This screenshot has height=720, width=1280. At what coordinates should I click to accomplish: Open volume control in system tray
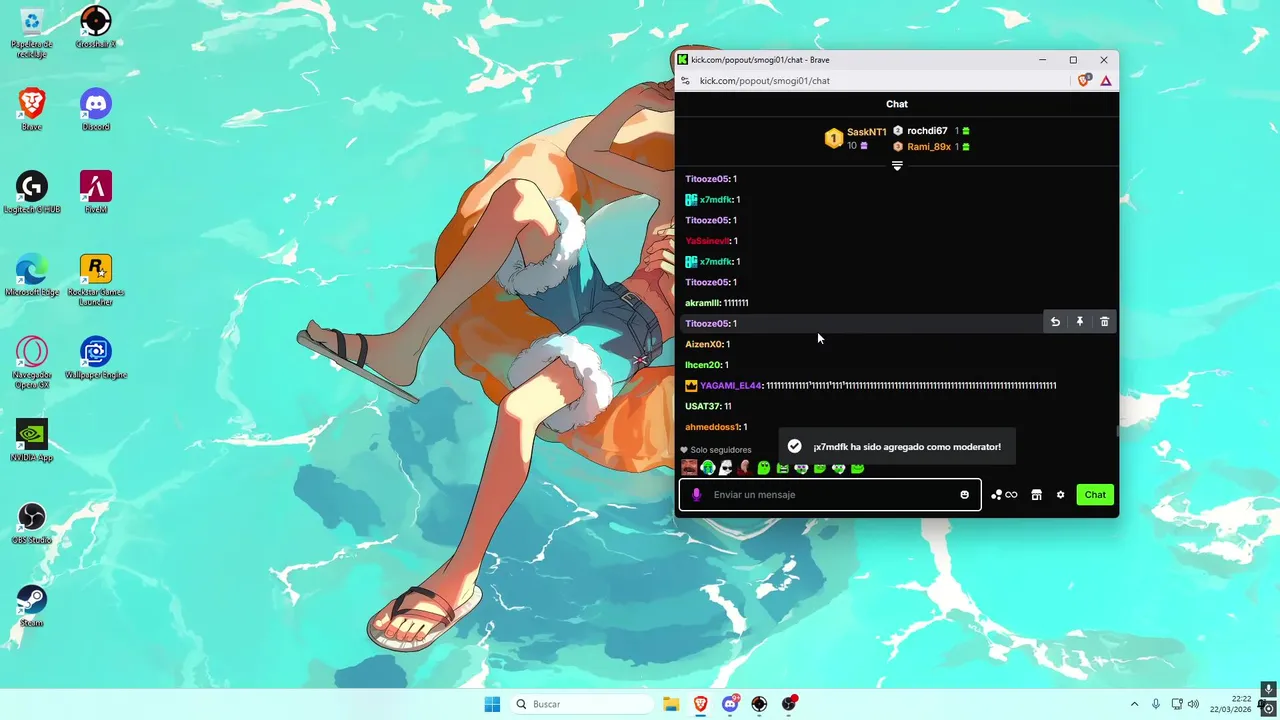pos(1193,705)
